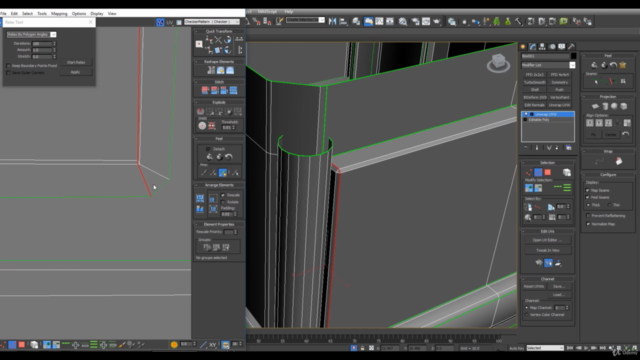Collapse the Explode rollout
Screen dimensions: 640x360
(196, 102)
